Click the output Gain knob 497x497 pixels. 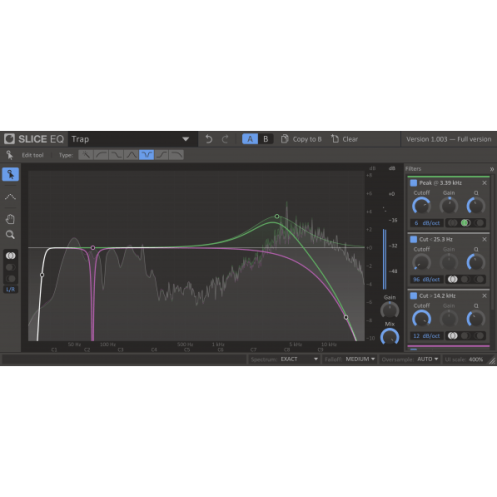click(390, 310)
